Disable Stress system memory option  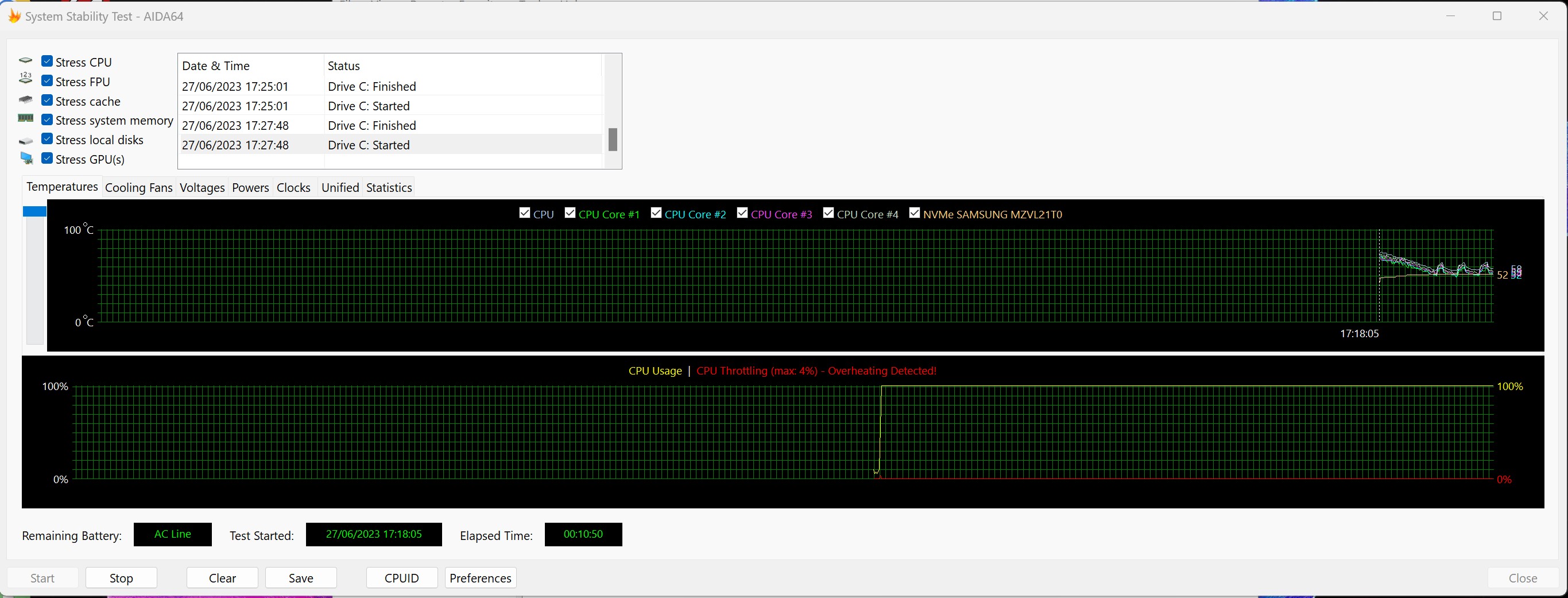47,119
